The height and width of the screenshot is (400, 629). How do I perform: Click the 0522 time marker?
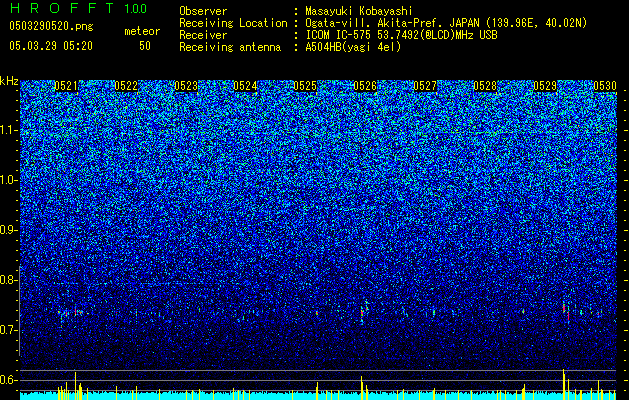[x=126, y=86]
